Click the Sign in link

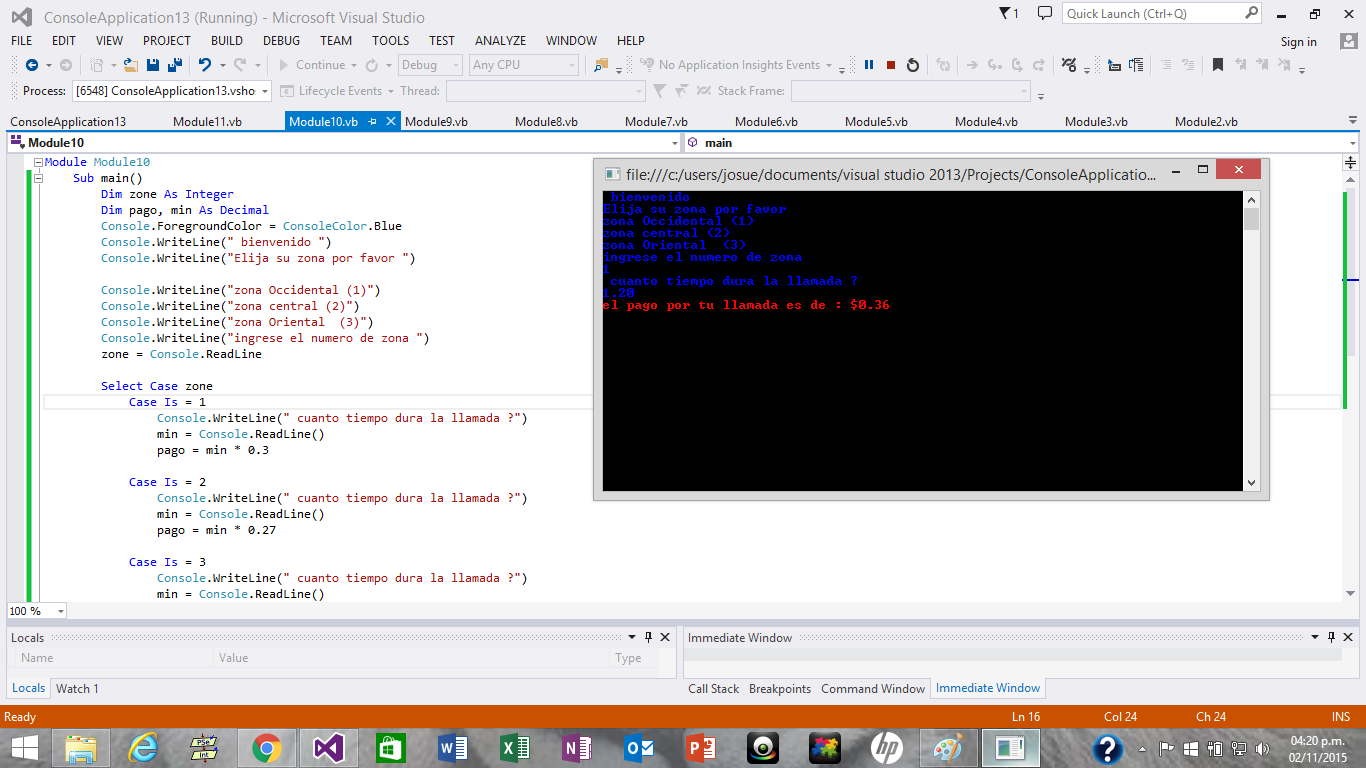pos(1298,41)
